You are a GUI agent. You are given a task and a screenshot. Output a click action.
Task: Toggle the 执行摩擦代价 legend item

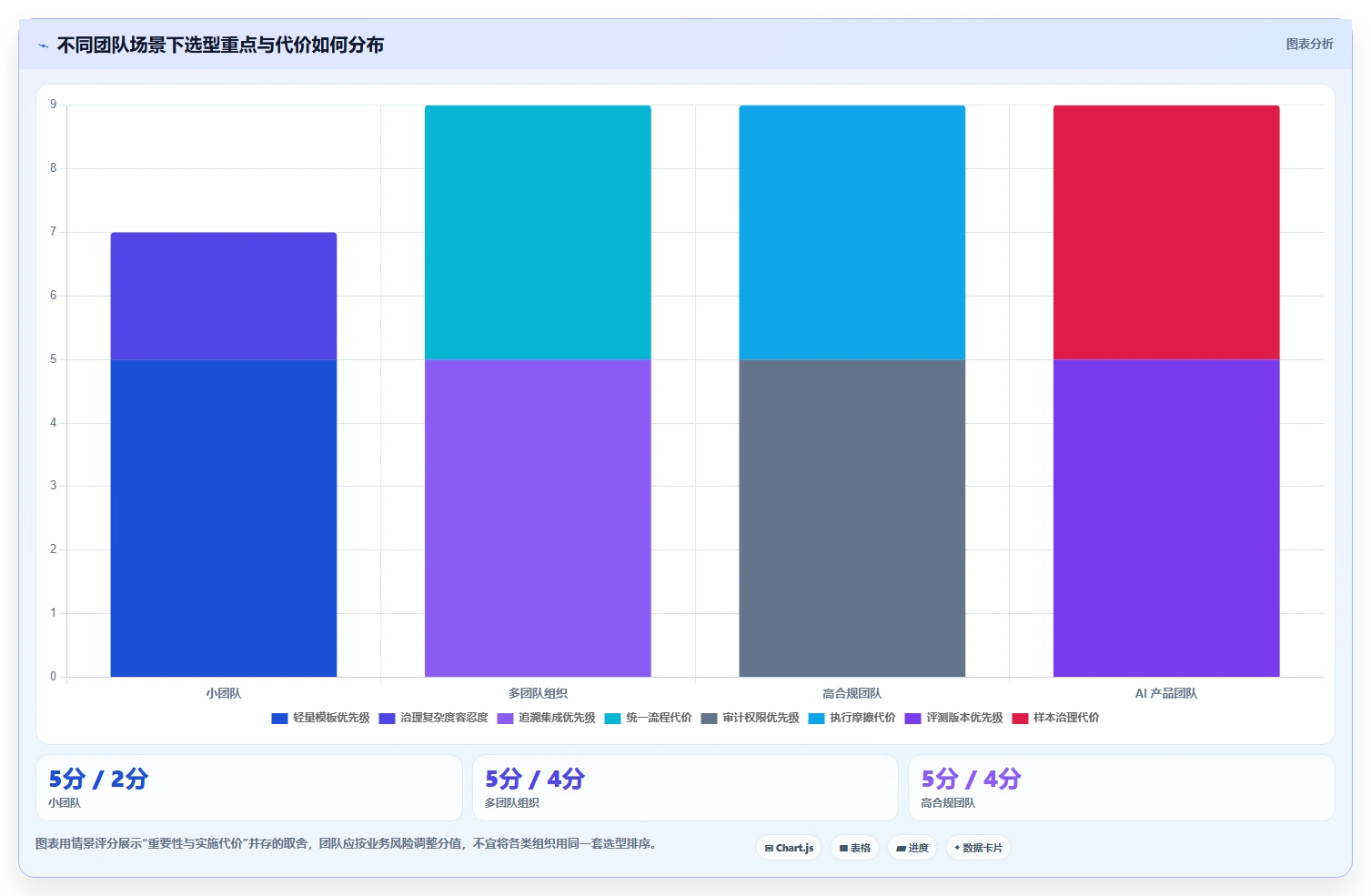[x=852, y=718]
